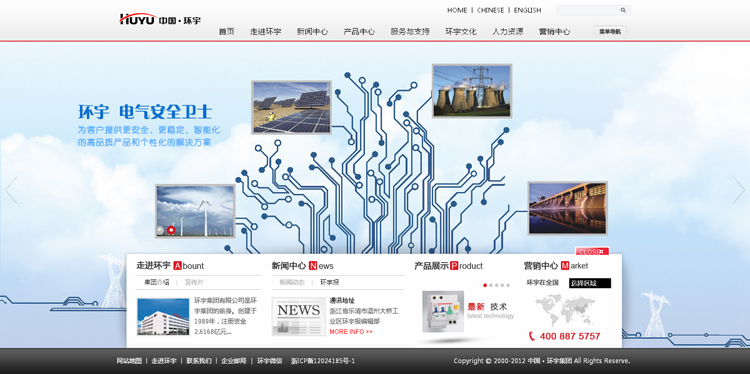Open the 选择区域 region dropdown
The image size is (750, 374).
[590, 283]
